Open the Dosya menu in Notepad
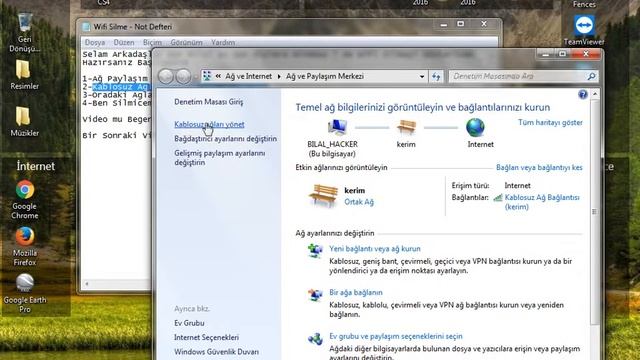Image resolution: width=640 pixels, height=360 pixels. 95,42
